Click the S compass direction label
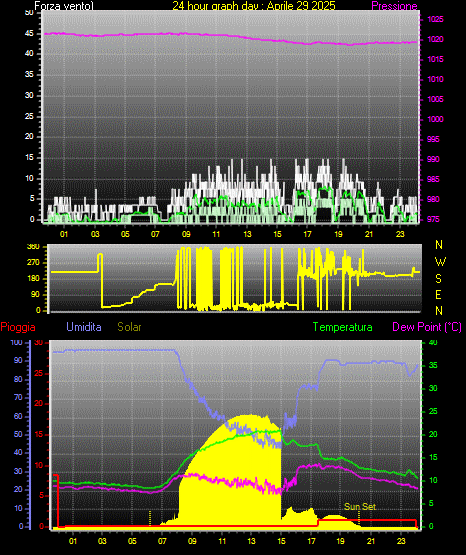The width and height of the screenshot is (466, 555). 438,279
